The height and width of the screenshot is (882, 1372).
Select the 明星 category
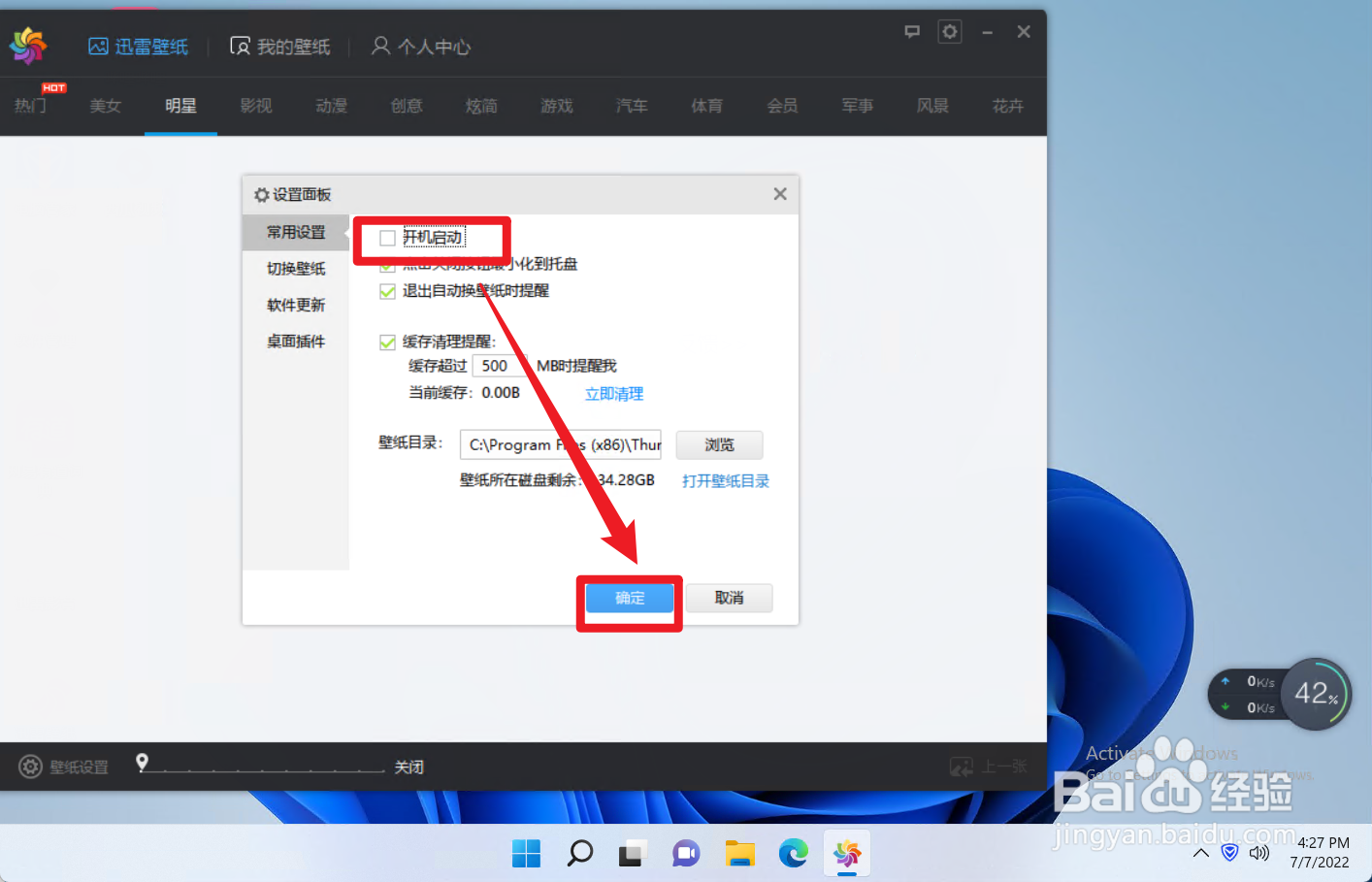click(x=180, y=106)
